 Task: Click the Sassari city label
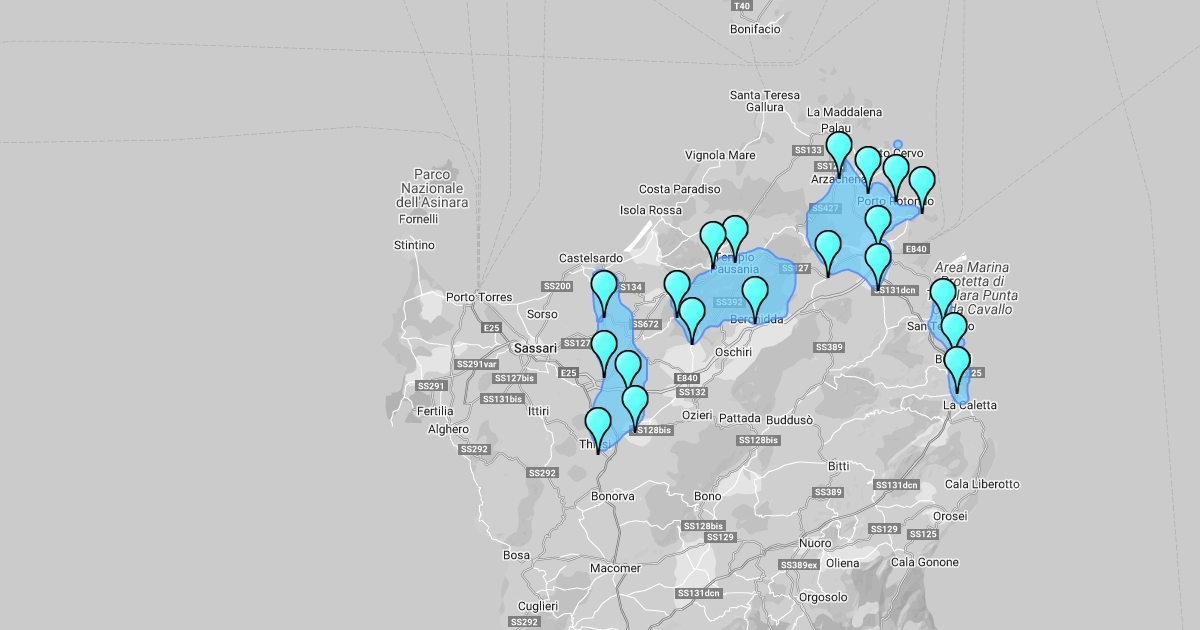(534, 348)
